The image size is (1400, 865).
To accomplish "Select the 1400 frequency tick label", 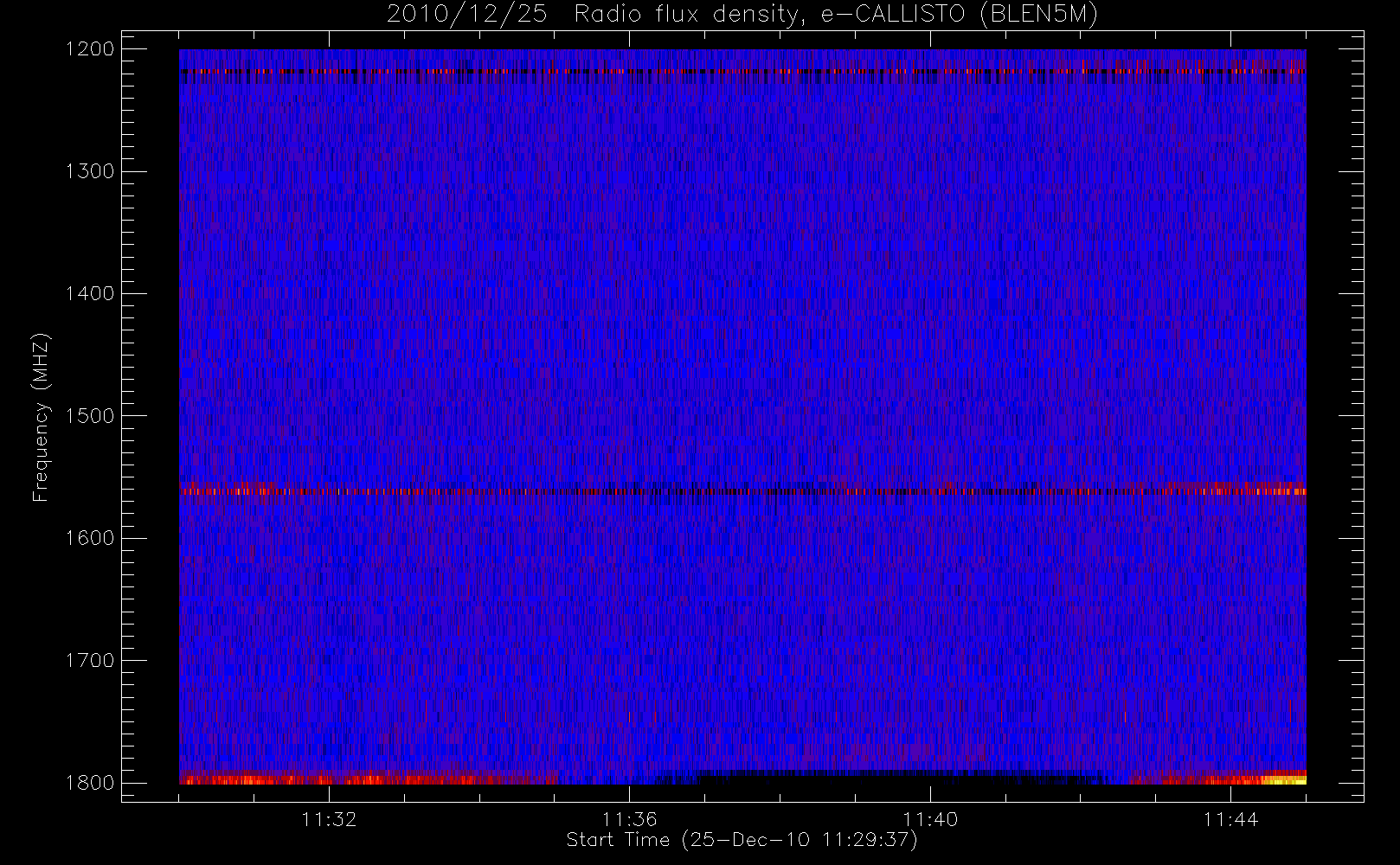I will 90,294.
